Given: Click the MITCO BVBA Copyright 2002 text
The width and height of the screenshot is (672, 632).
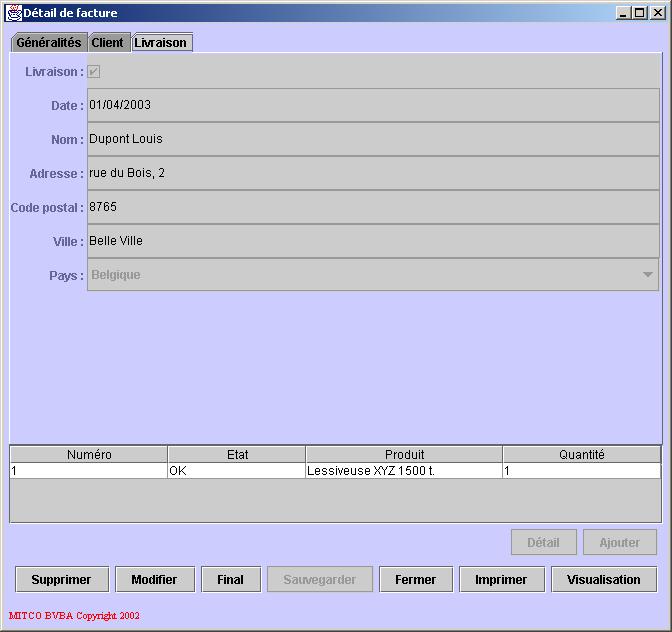Looking at the screenshot, I should point(74,616).
